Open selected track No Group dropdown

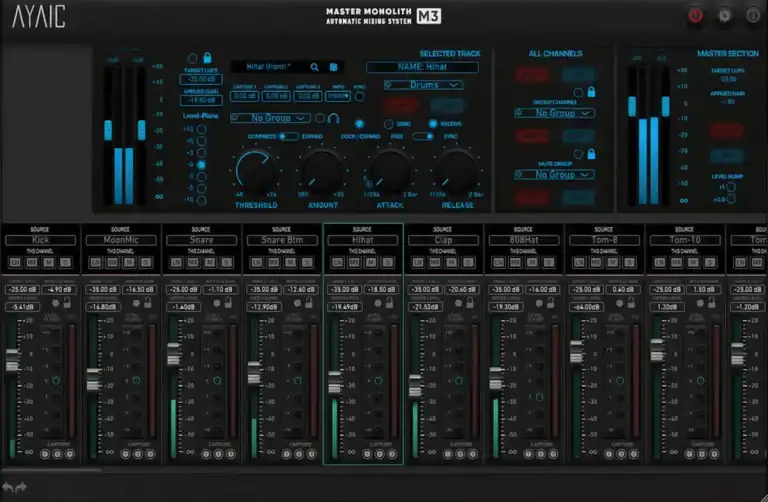click(x=270, y=118)
